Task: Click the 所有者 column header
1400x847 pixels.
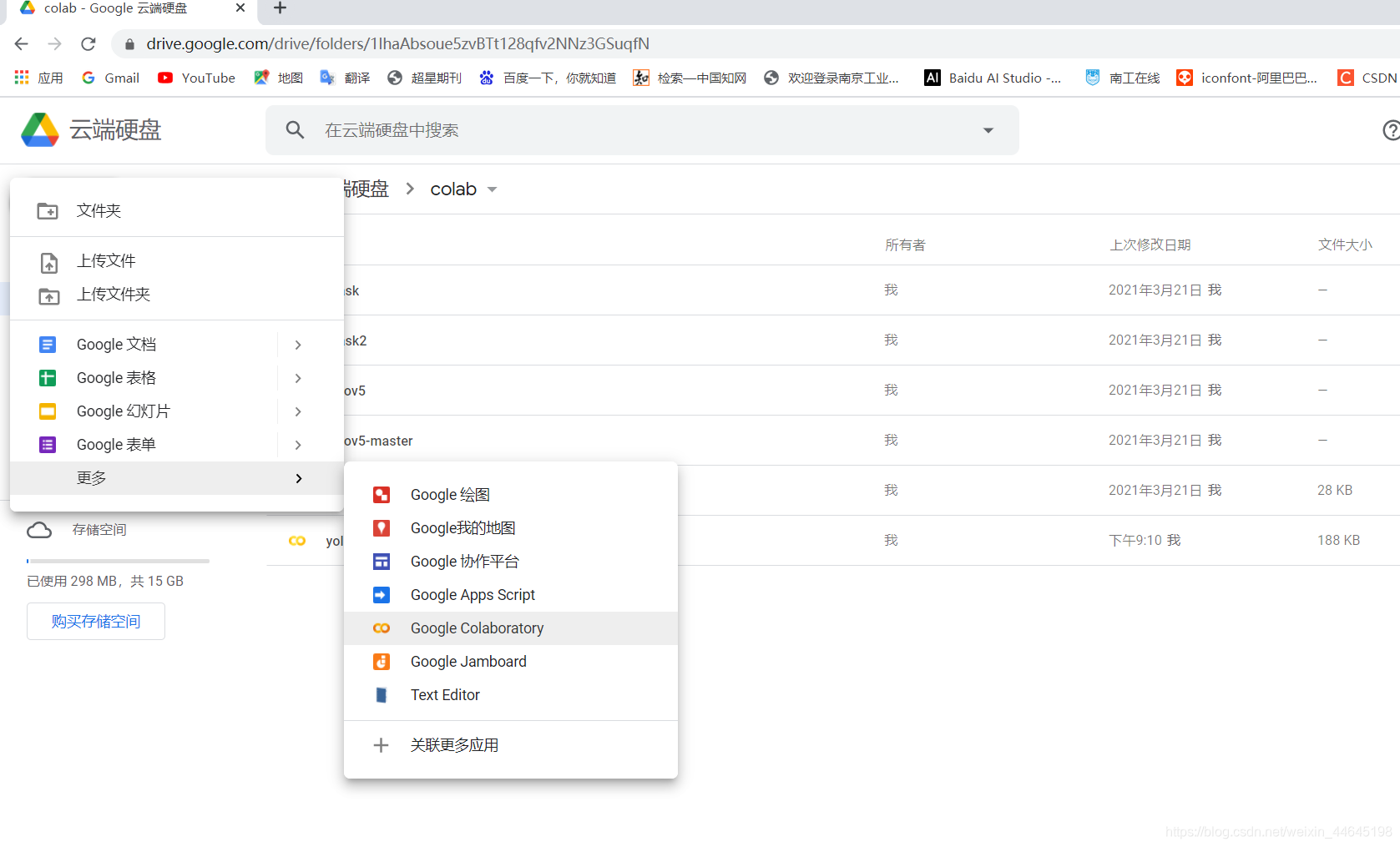Action: (x=905, y=245)
